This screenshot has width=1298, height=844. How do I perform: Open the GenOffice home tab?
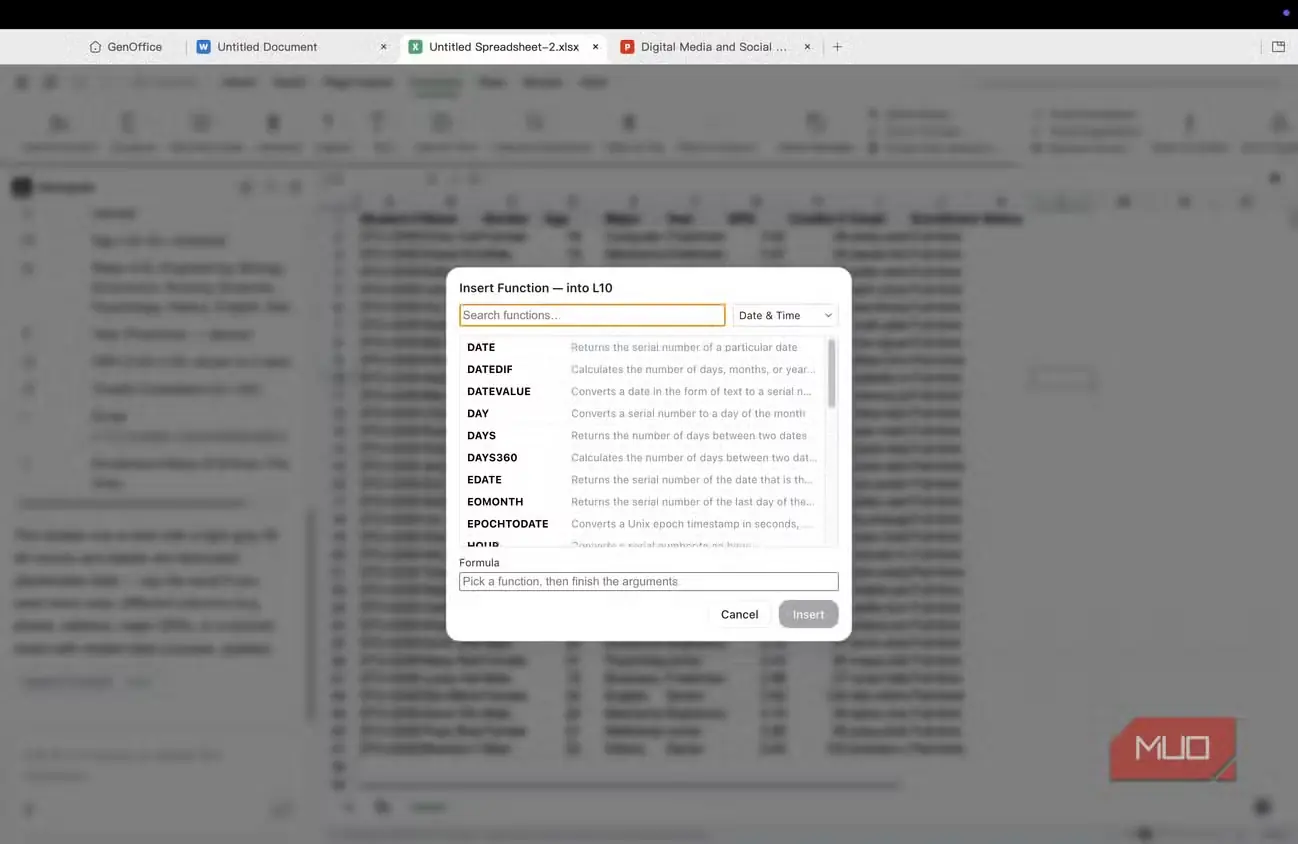pyautogui.click(x=125, y=47)
